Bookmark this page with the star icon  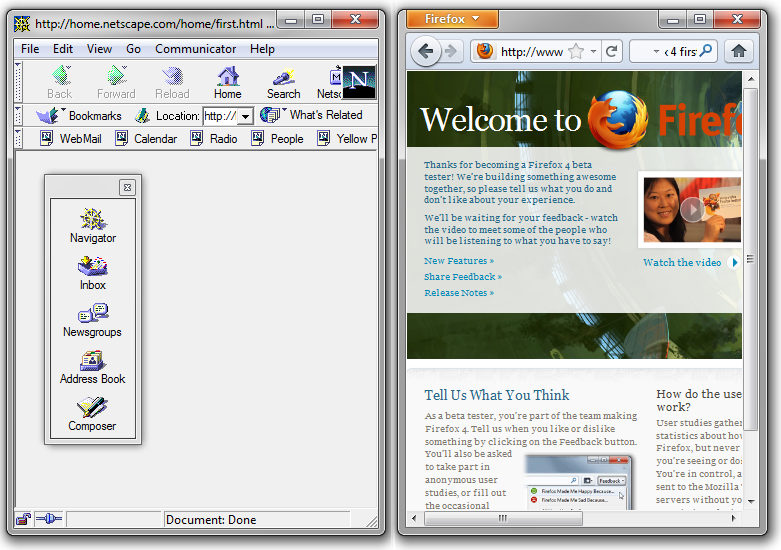tap(576, 51)
